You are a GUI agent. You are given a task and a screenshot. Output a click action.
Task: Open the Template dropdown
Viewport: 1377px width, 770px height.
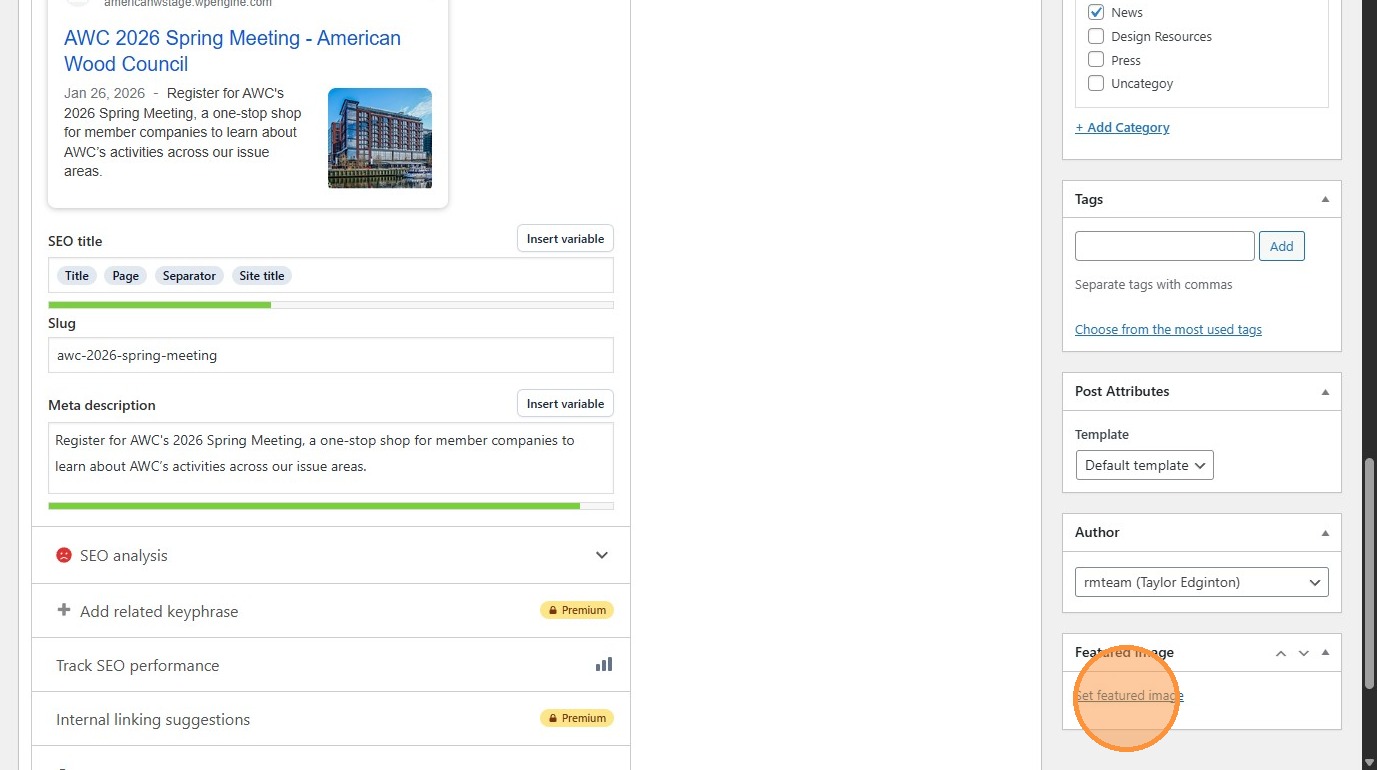(1144, 465)
